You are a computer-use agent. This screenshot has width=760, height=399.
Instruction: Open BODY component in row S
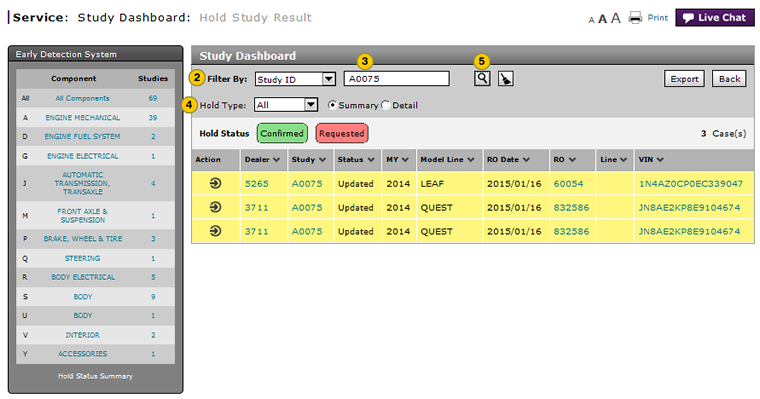click(x=82, y=297)
